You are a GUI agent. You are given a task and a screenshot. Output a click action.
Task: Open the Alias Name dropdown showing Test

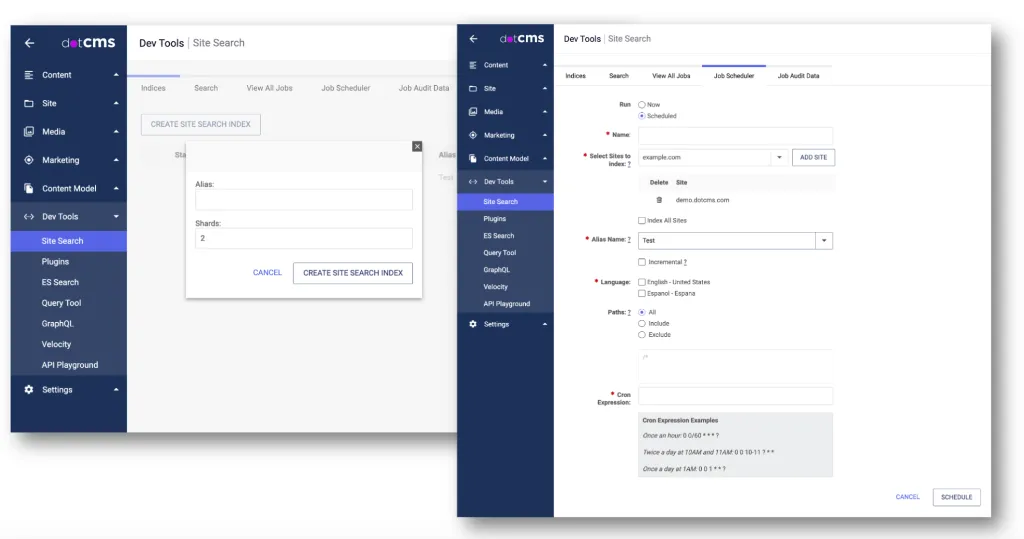pos(824,241)
